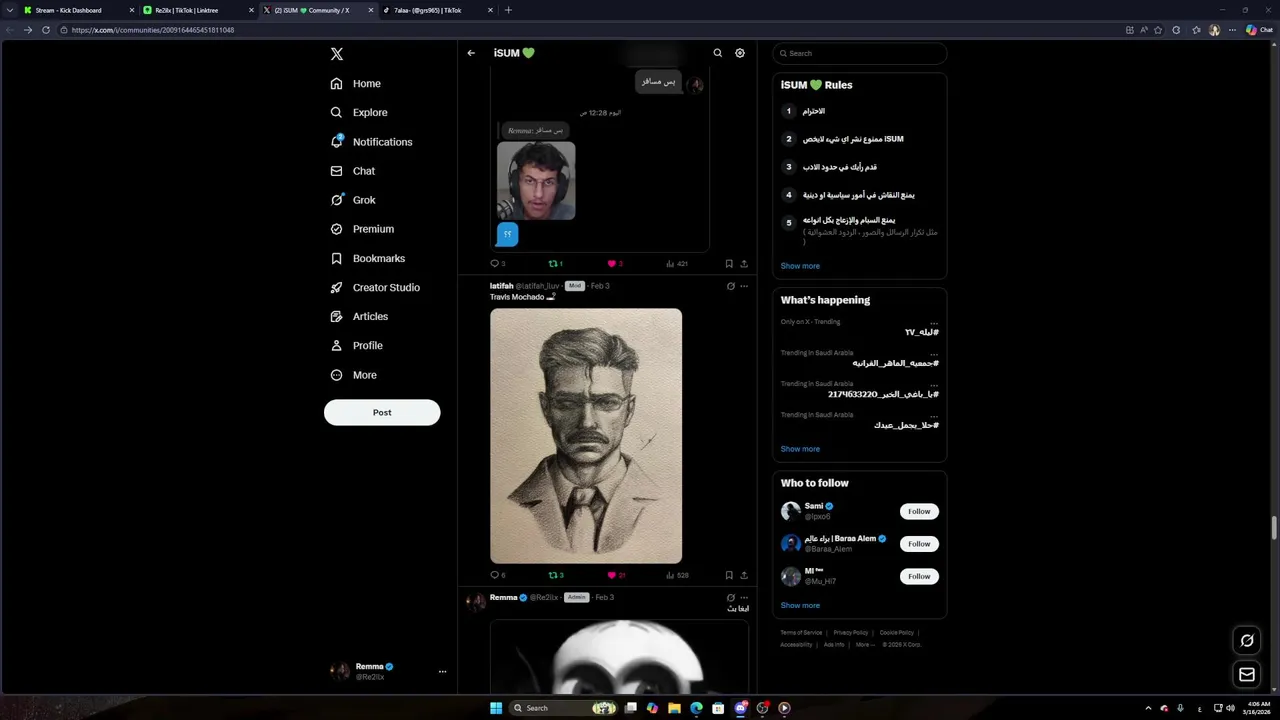Open floating messages envelope button
This screenshot has width=1280, height=720.
[1247, 675]
